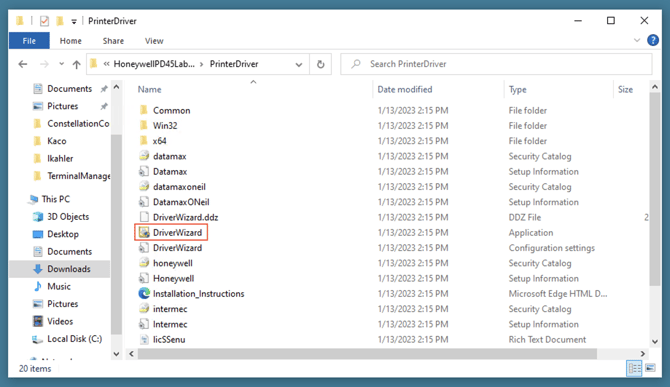Viewport: 670px width, 387px height.
Task: Open the TerminalManage quick access folder
Action: [79, 176]
